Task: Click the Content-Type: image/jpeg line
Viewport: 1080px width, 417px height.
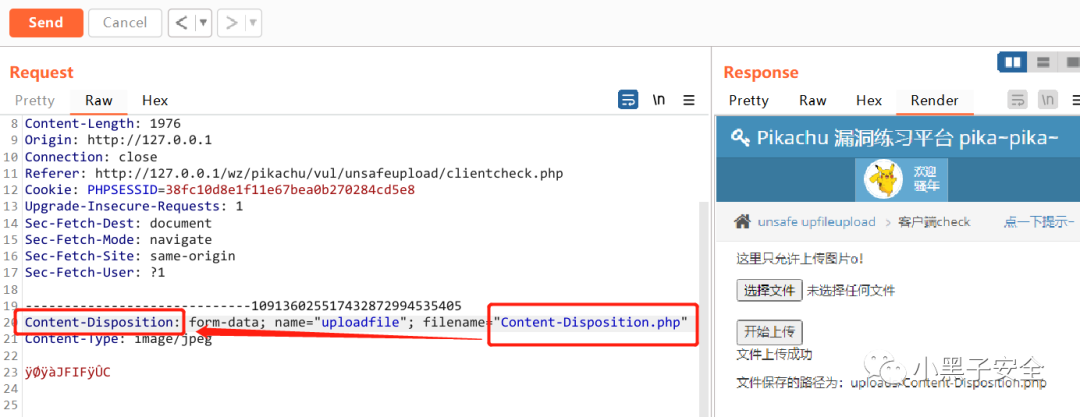Action: click(x=118, y=338)
